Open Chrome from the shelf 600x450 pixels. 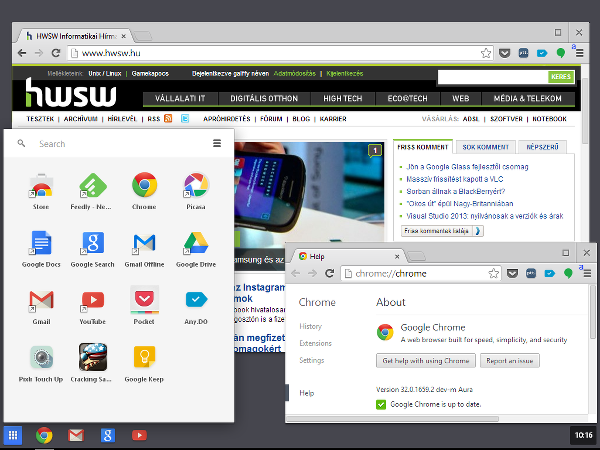[x=44, y=435]
